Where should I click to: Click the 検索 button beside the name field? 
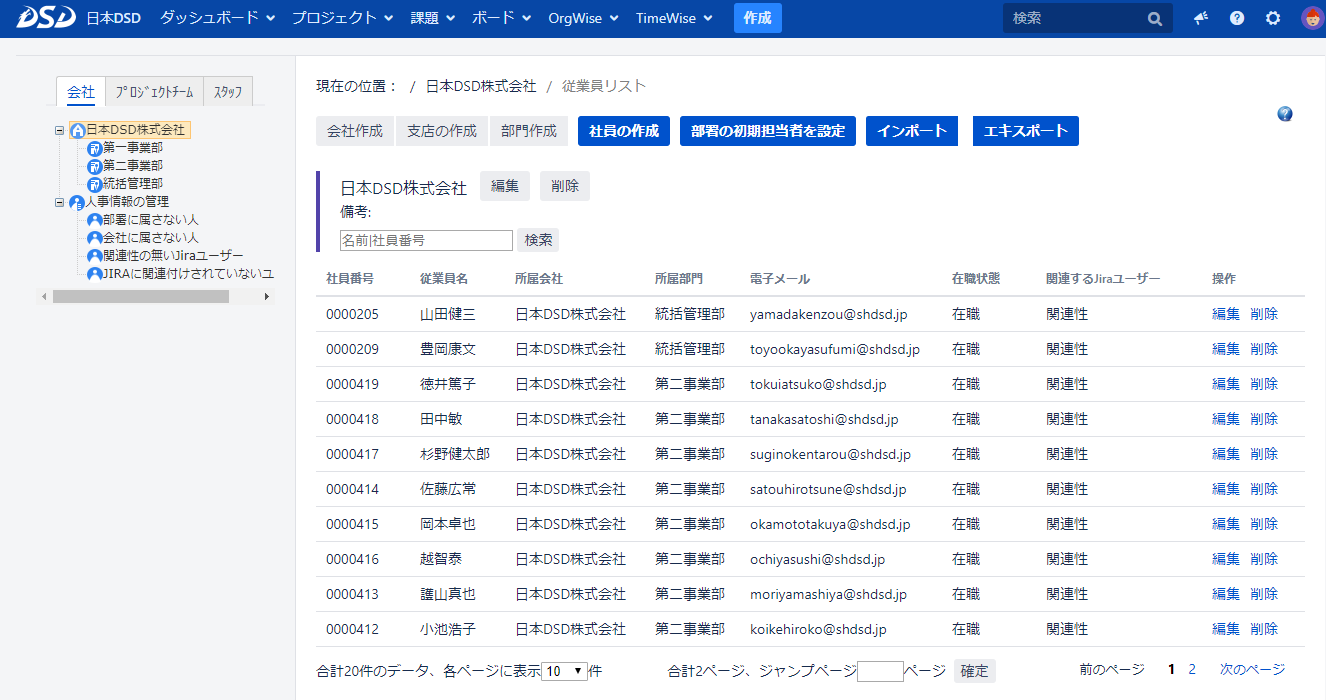[539, 240]
